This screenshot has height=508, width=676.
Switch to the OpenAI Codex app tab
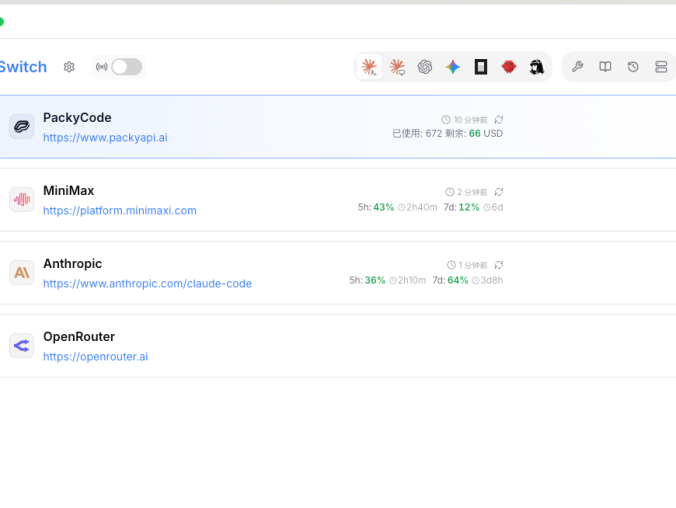click(x=425, y=67)
